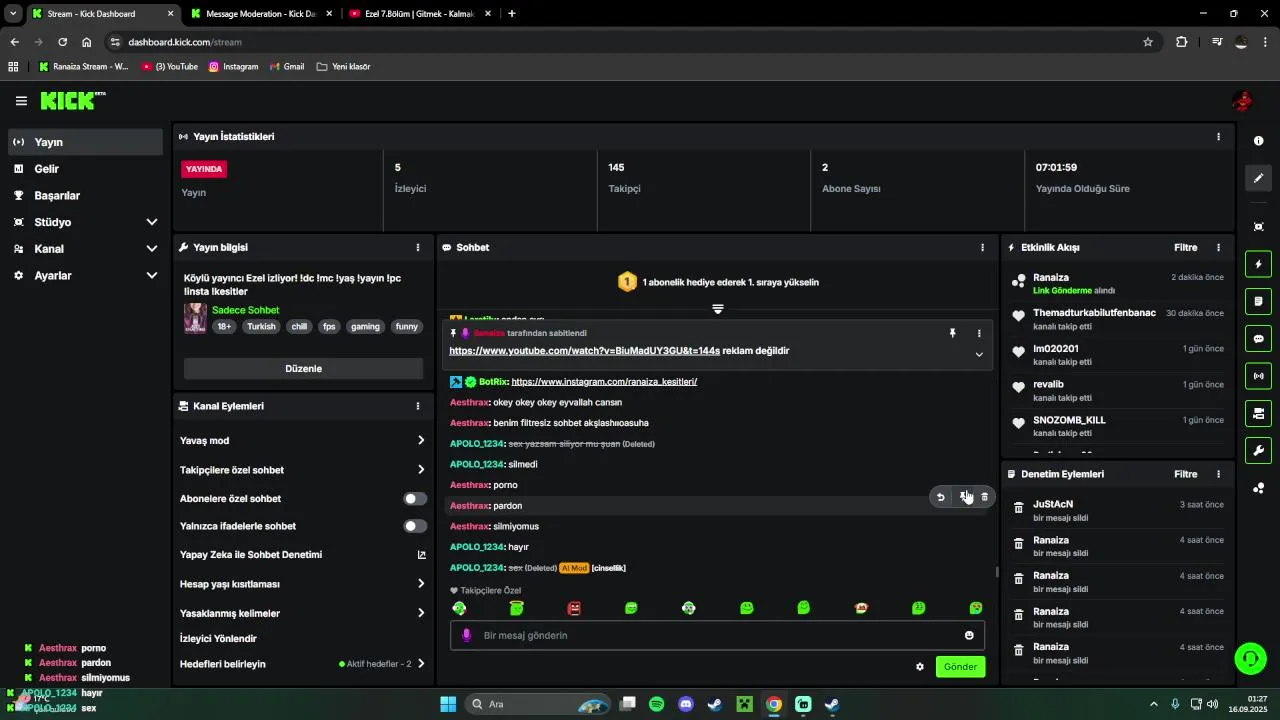Open pinned message three-dot options
The height and width of the screenshot is (720, 1280).
pos(979,333)
